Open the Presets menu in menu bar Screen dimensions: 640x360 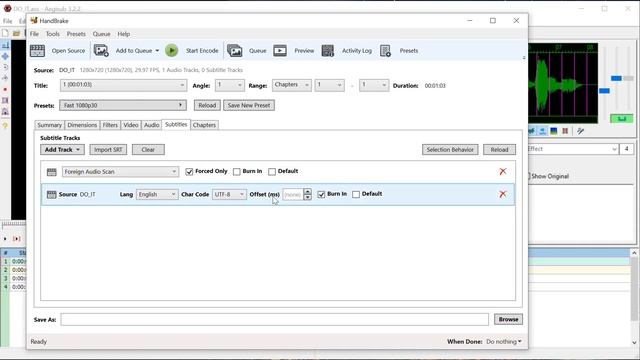[x=76, y=34]
